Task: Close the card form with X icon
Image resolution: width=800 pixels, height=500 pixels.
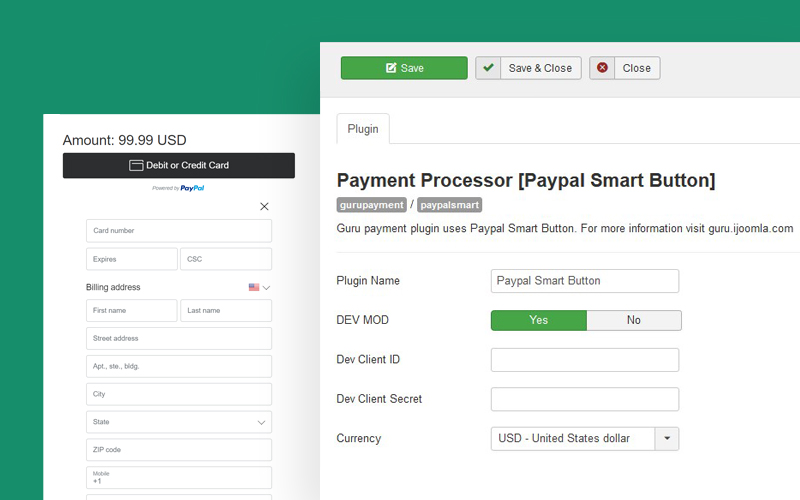Action: [x=264, y=207]
